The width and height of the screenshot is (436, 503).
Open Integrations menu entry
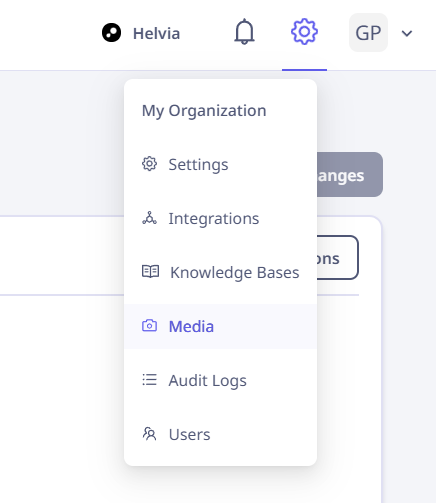pos(220,218)
